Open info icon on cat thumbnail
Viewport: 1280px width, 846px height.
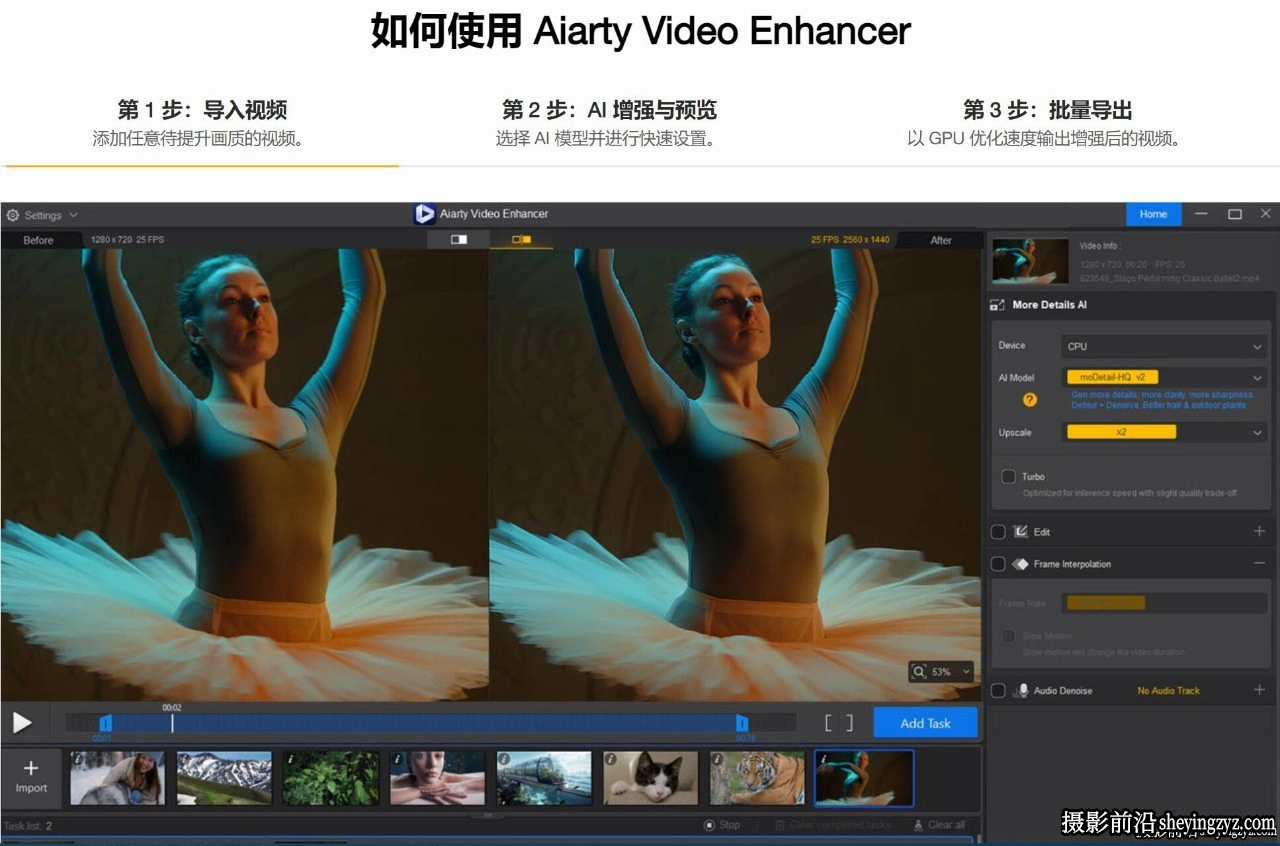610,759
